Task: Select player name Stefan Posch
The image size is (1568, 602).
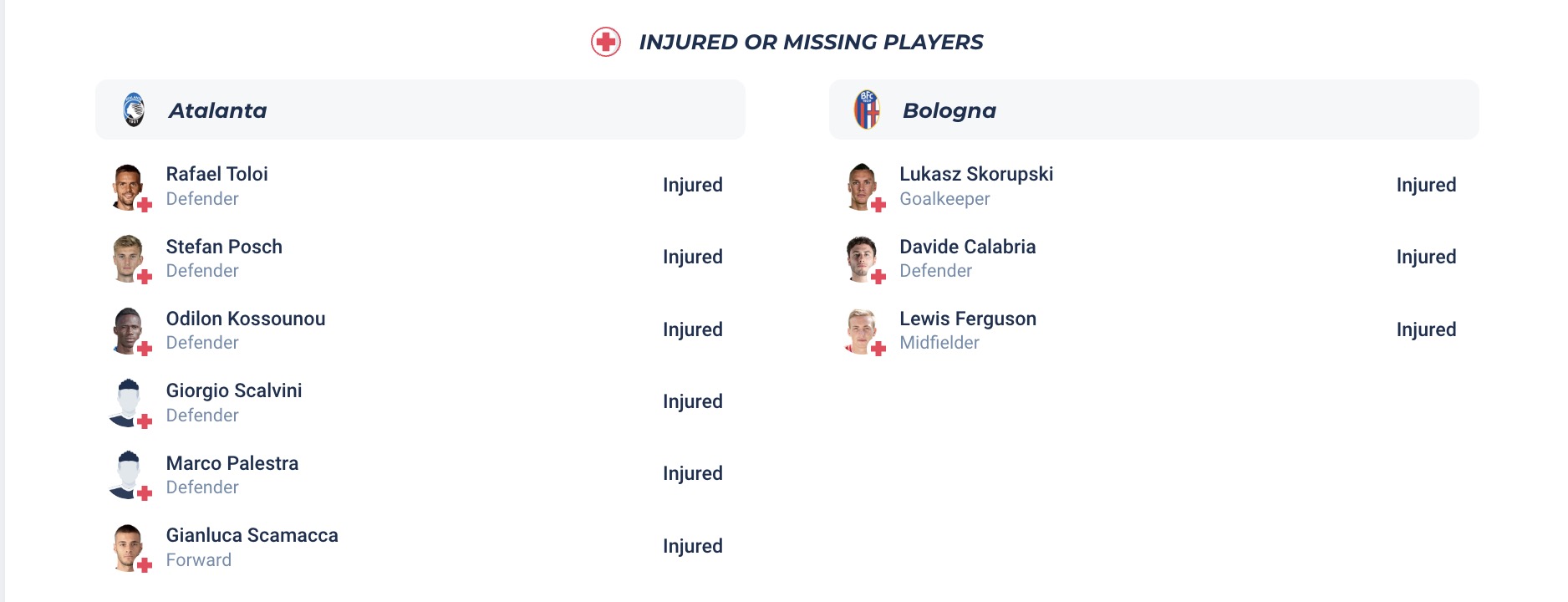Action: click(x=224, y=247)
